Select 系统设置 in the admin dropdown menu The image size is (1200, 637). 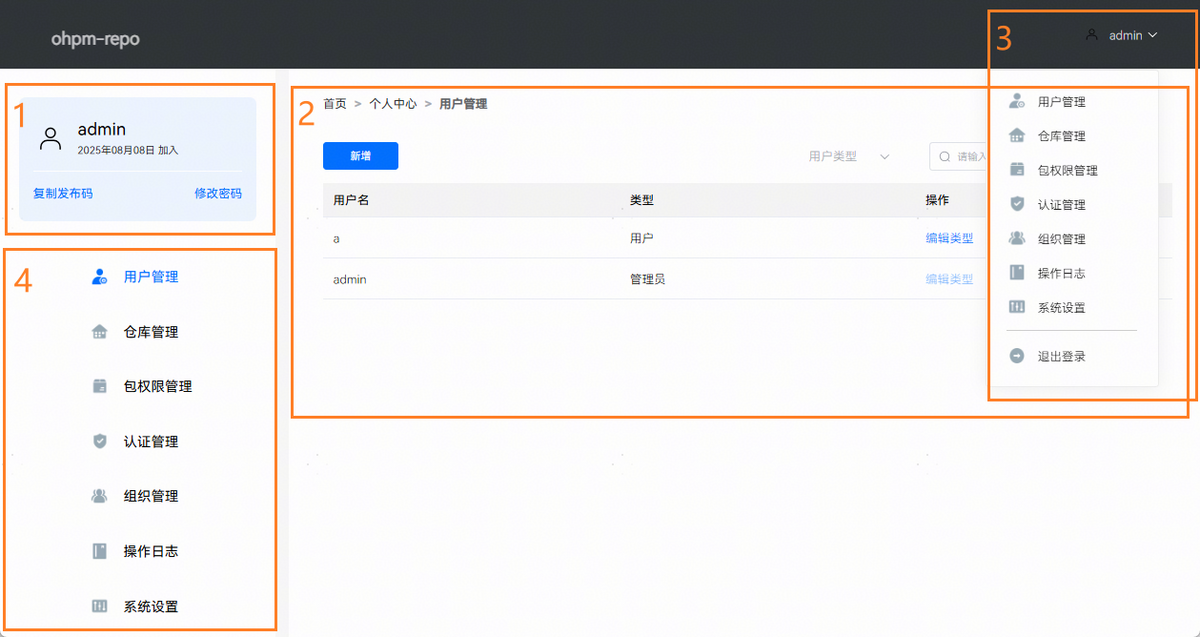click(x=1061, y=308)
